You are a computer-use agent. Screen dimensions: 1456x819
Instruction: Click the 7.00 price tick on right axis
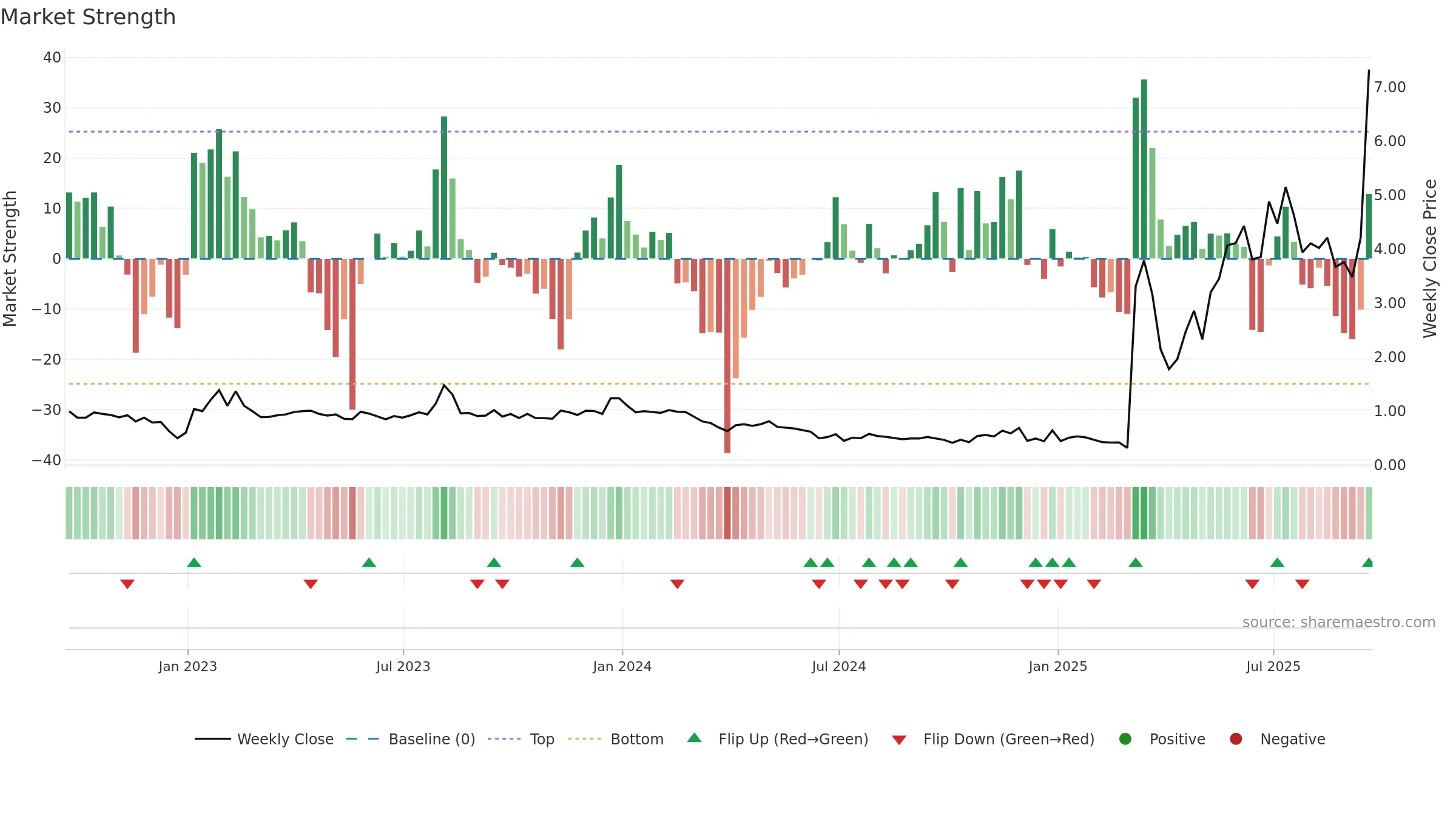[1390, 87]
